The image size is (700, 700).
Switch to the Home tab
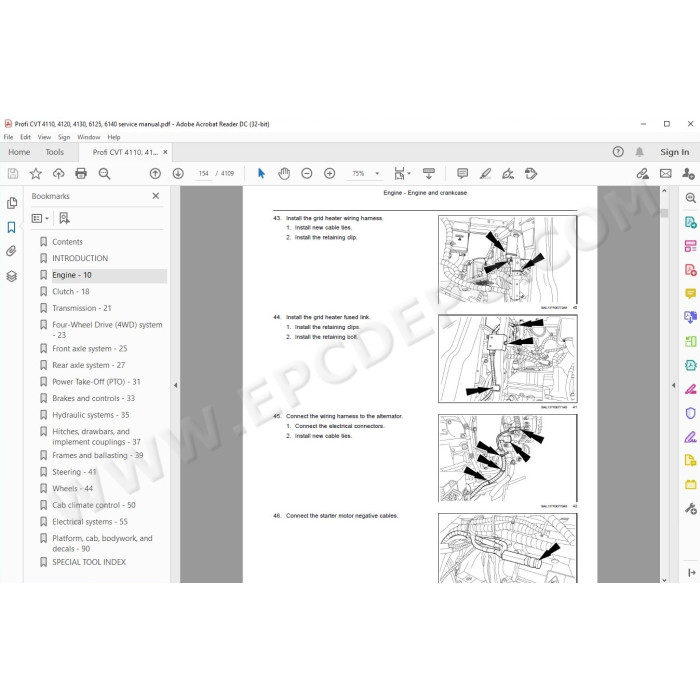click(19, 152)
